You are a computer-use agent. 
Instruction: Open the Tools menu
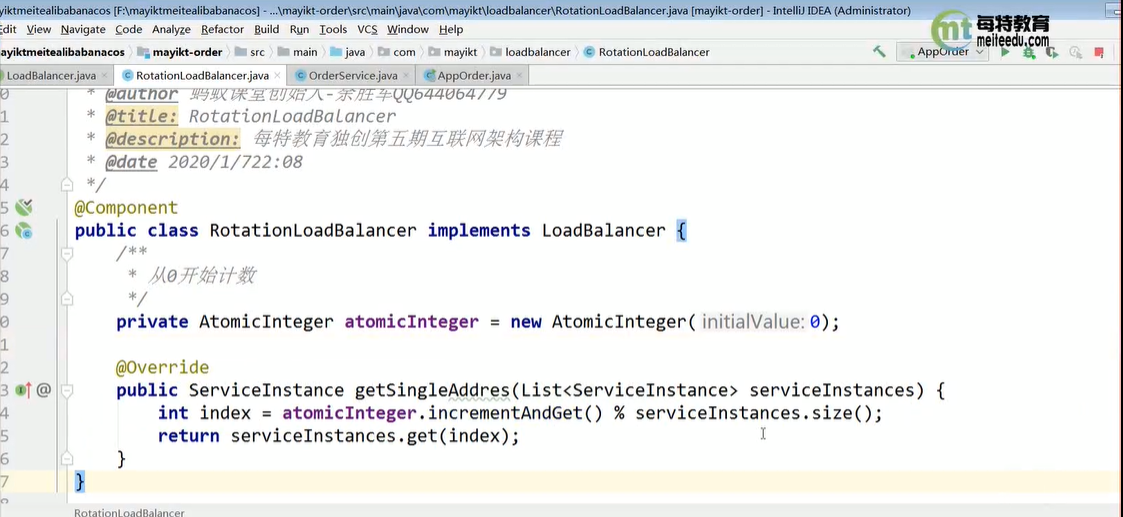click(333, 29)
